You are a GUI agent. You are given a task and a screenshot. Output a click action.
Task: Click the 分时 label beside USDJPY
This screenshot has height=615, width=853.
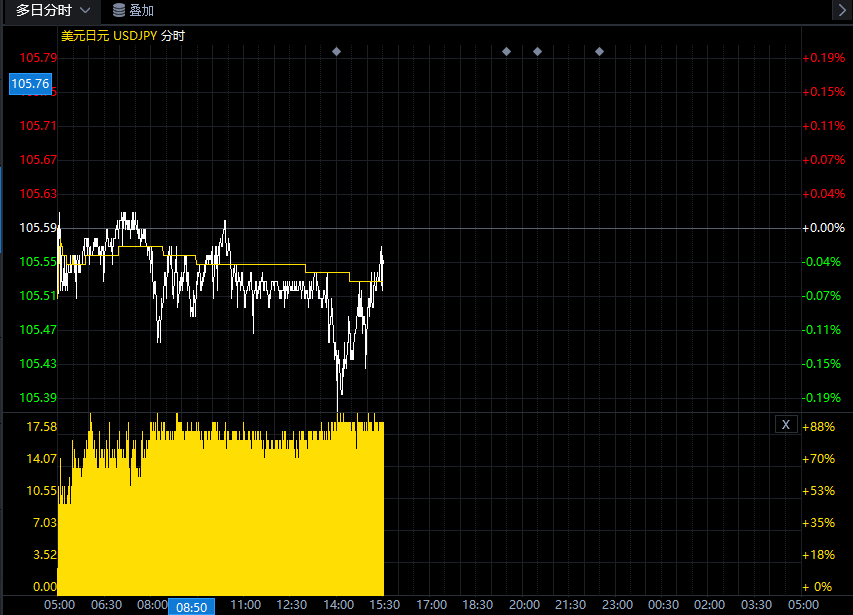(172, 35)
